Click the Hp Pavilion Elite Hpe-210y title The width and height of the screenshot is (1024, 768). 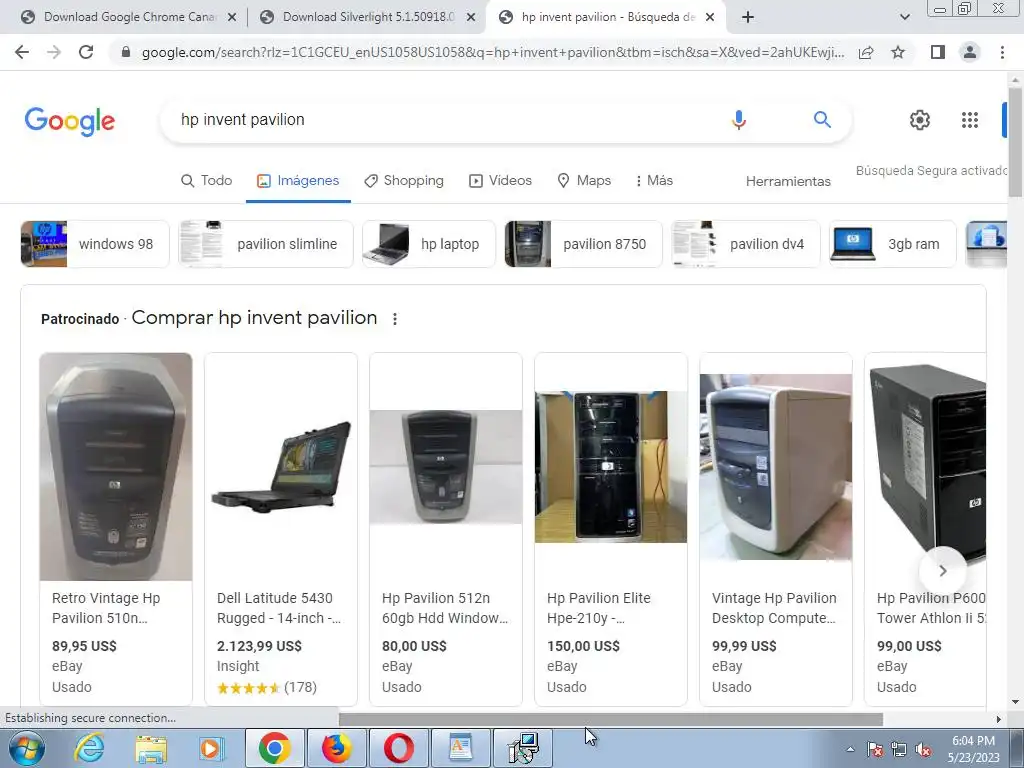click(x=598, y=608)
